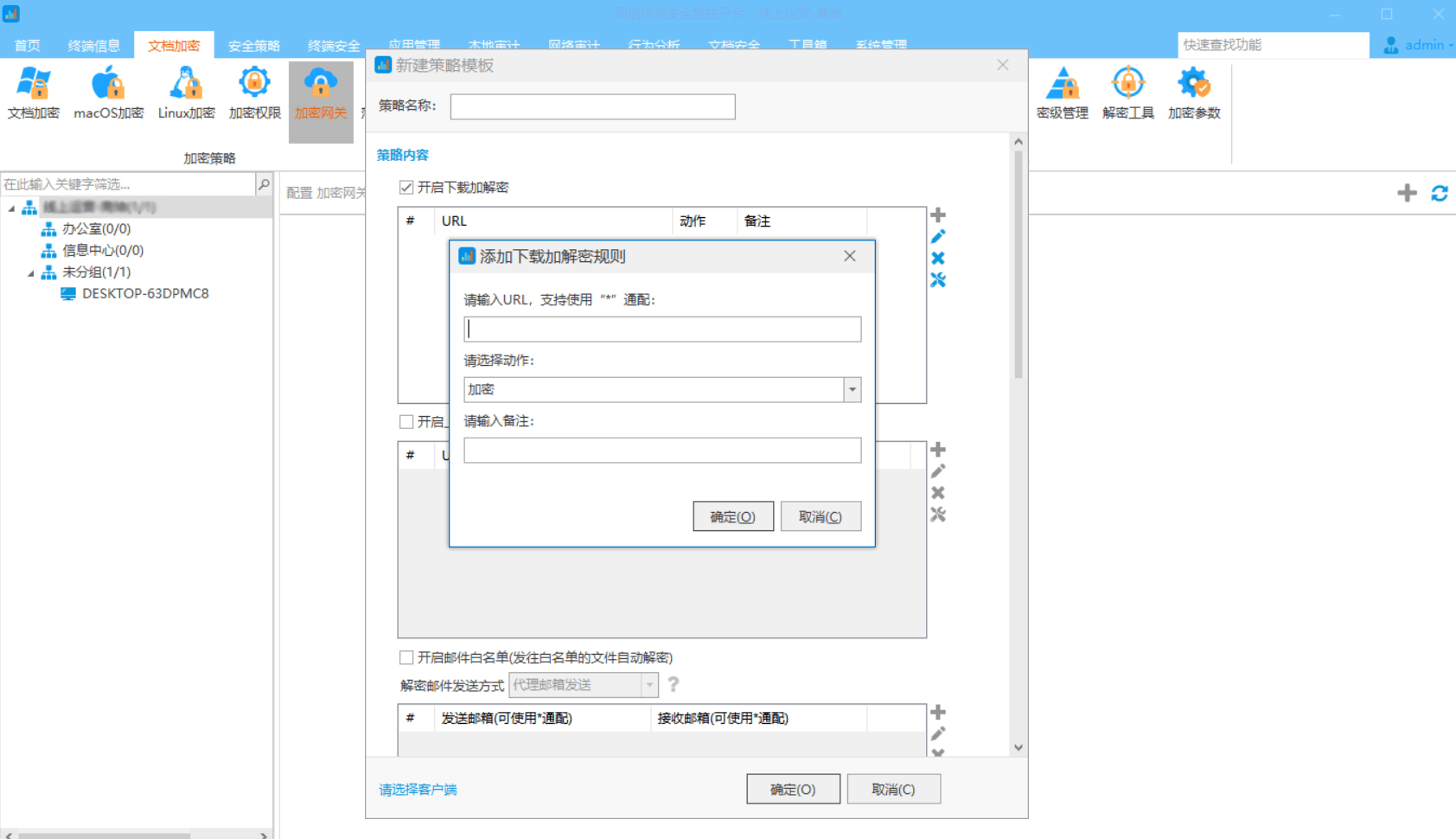Click the URL input field
Viewport: 1456px width, 839px height.
662,329
